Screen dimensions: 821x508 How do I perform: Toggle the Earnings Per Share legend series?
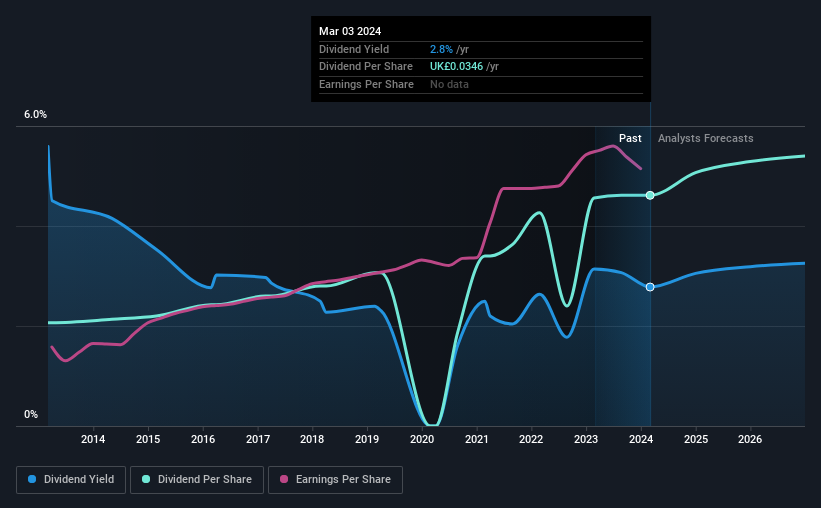click(x=335, y=480)
